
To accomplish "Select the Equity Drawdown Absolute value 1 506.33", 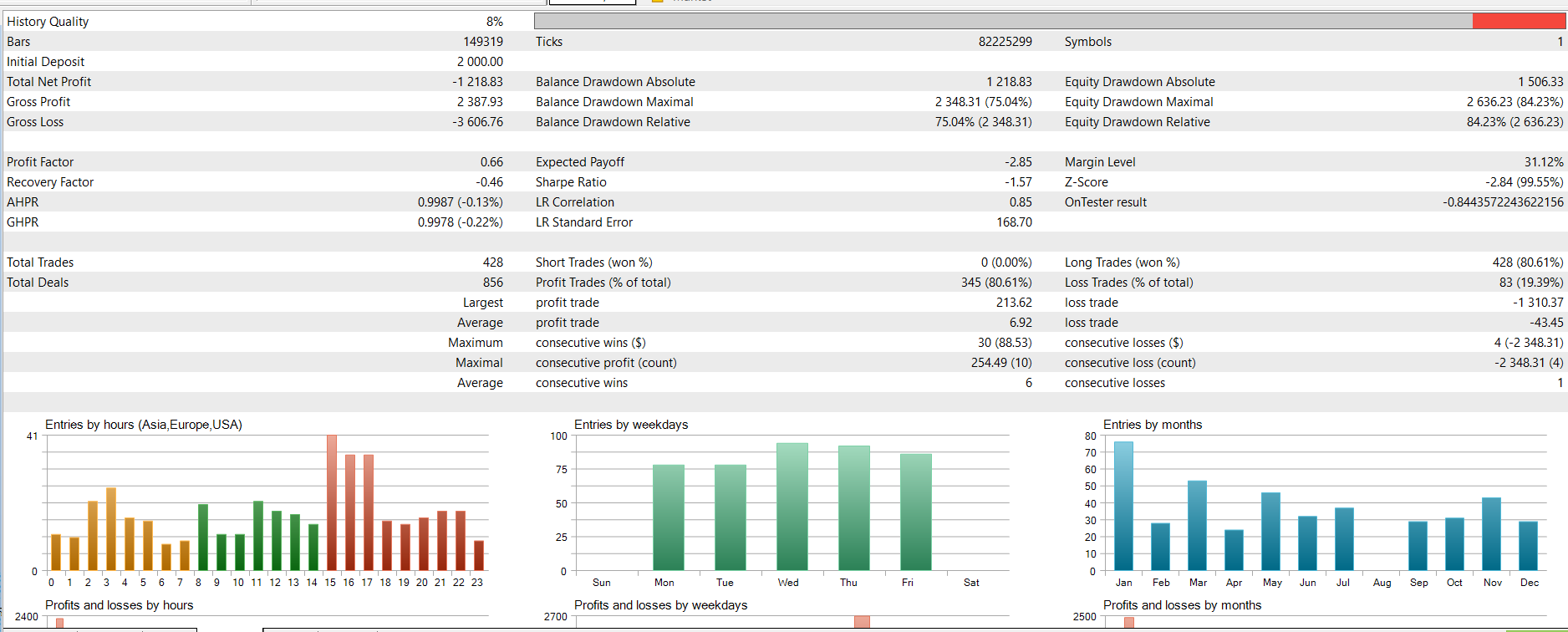I will [1540, 82].
